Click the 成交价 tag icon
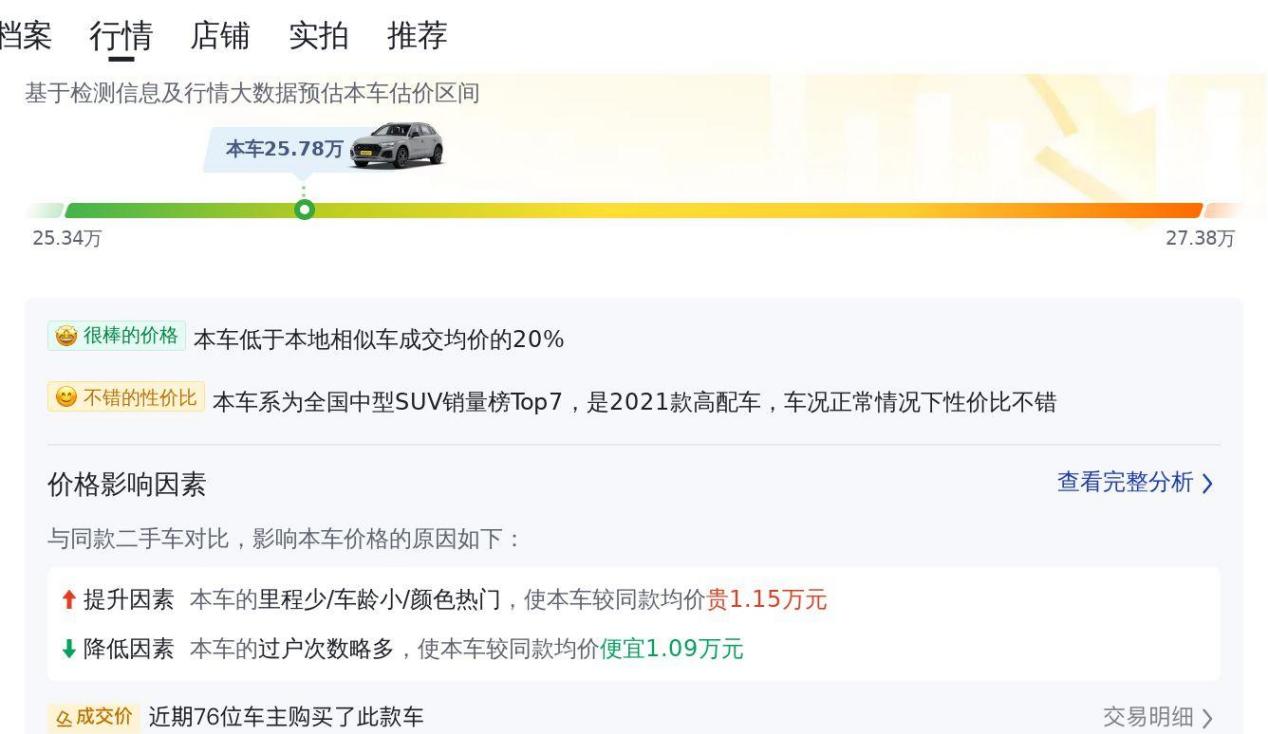Image resolution: width=1268 pixels, height=734 pixels. coord(64,717)
